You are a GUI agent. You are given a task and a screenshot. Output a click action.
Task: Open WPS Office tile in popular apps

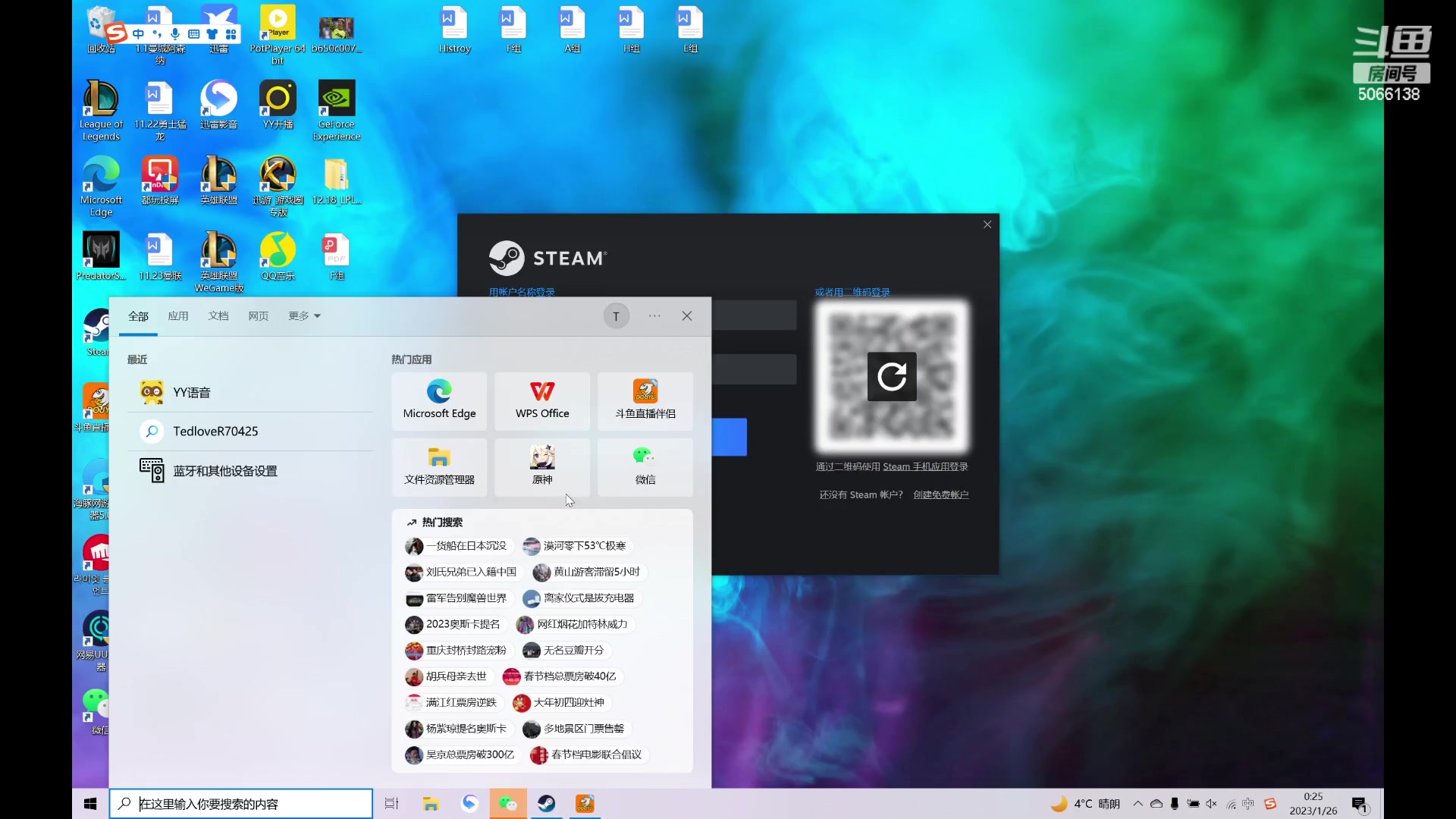coord(542,401)
